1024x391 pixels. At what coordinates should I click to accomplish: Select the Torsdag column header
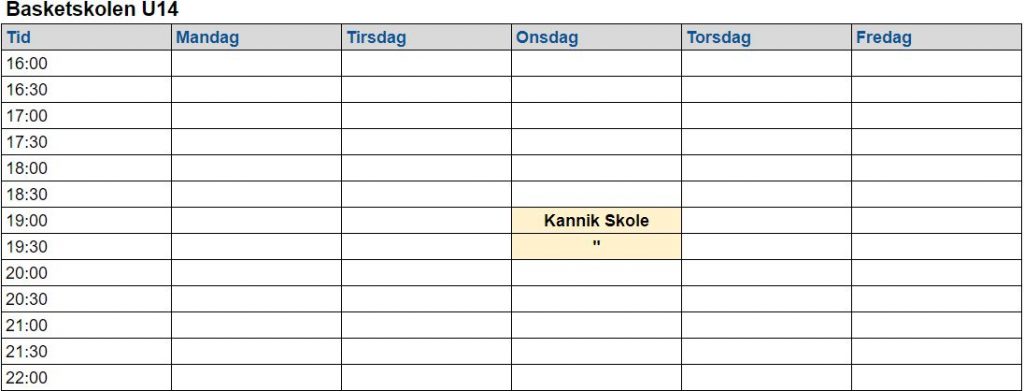pos(766,37)
